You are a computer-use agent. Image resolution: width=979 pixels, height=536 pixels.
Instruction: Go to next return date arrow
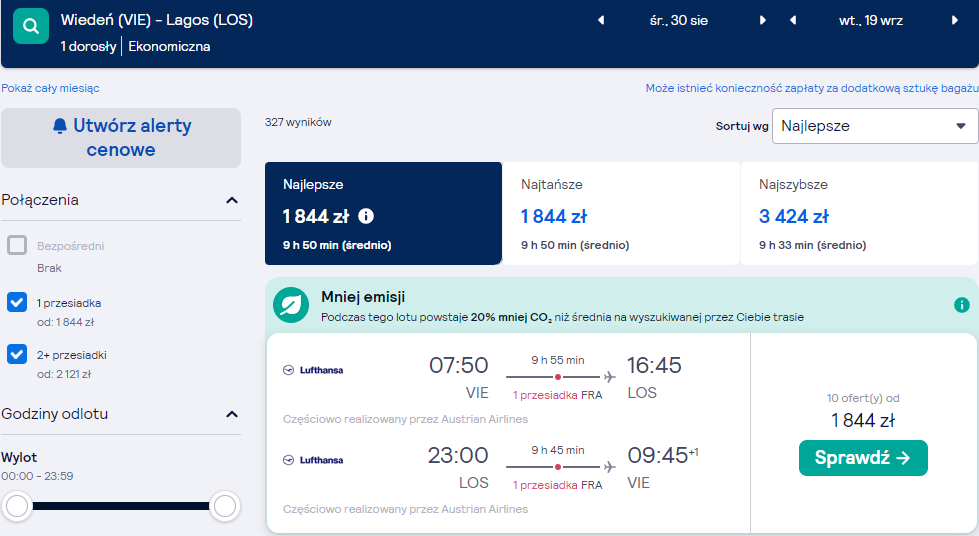pyautogui.click(x=954, y=20)
